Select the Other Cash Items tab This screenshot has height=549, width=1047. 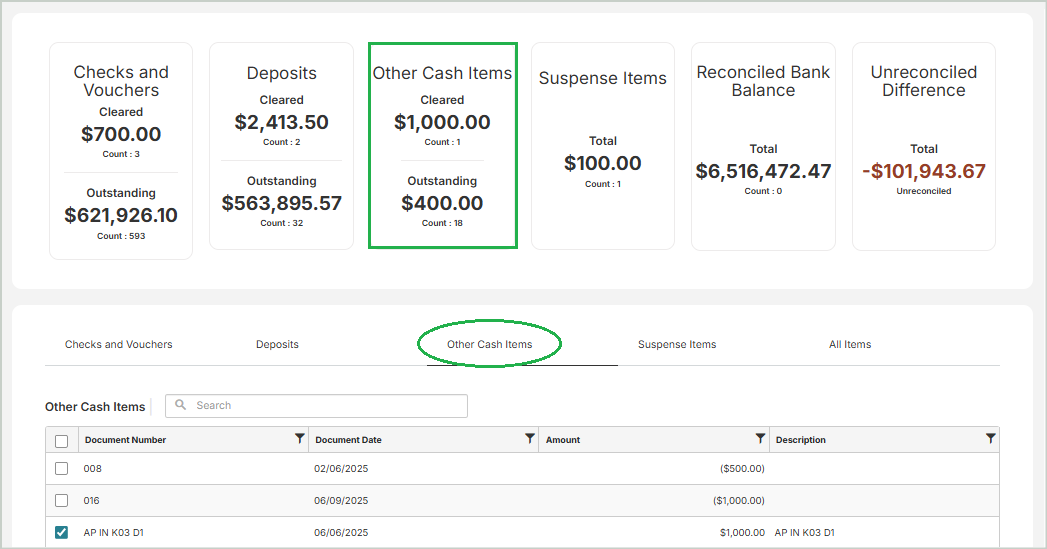(489, 345)
